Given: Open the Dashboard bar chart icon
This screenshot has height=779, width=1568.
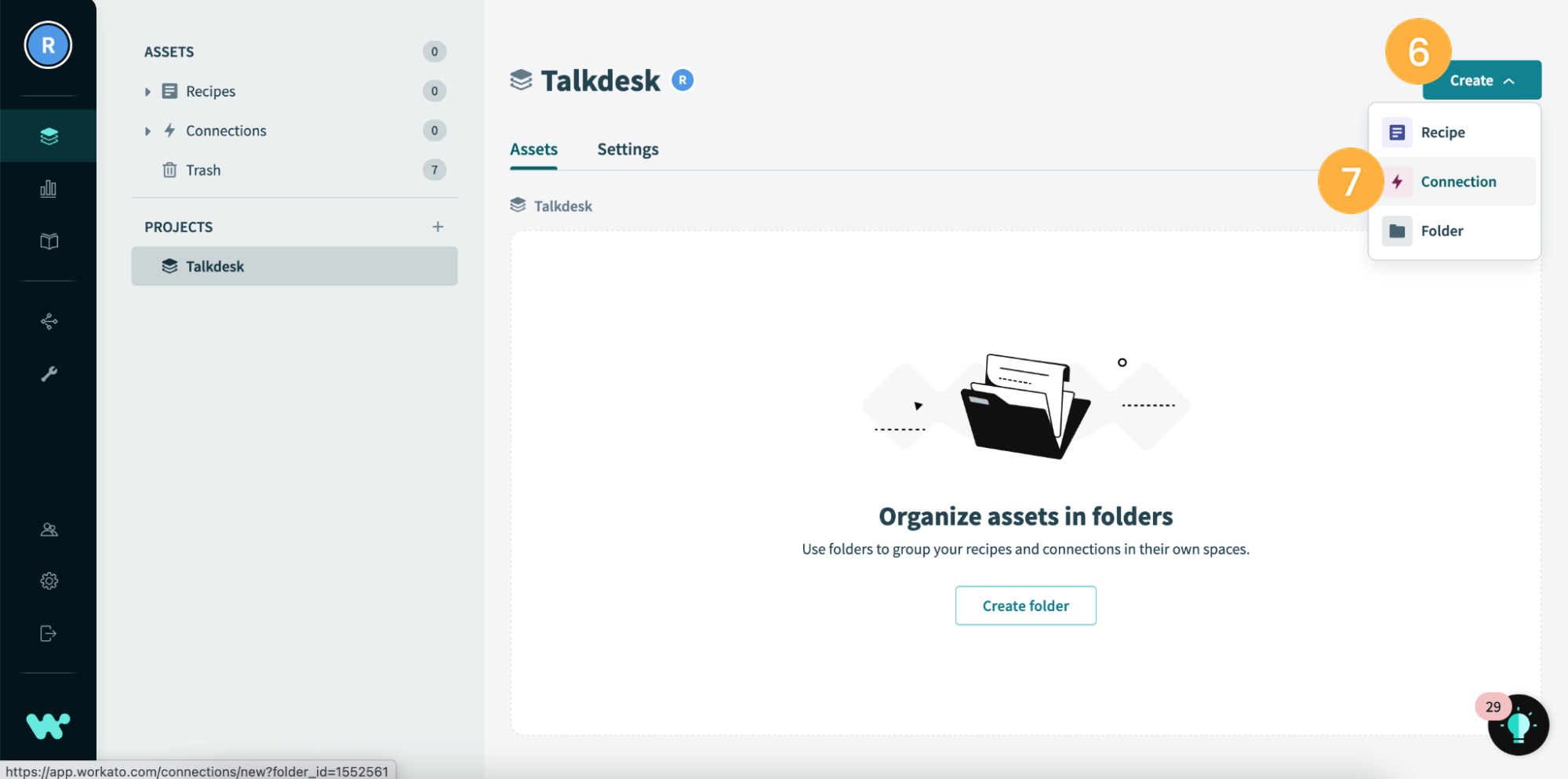Looking at the screenshot, I should coord(49,188).
